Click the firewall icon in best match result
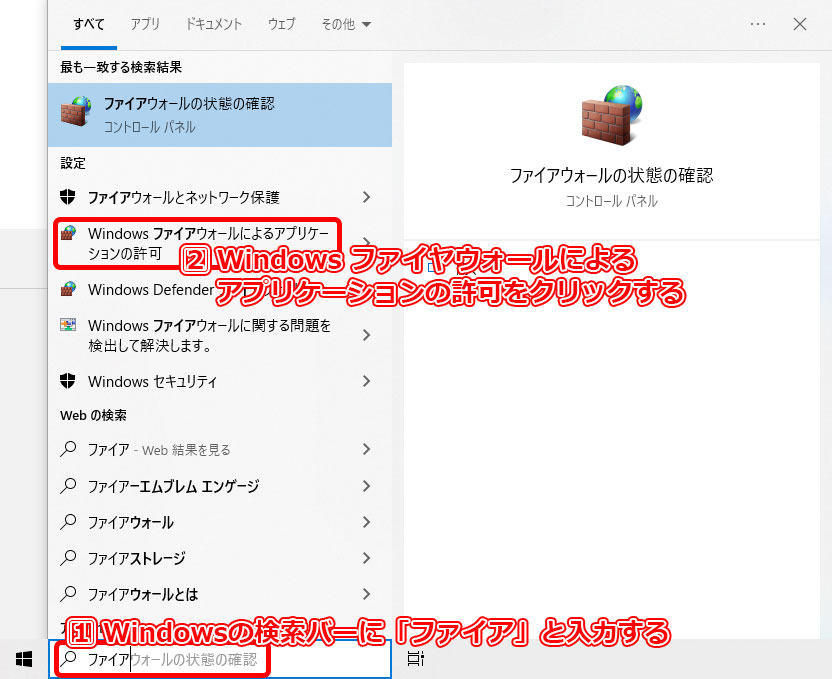 click(x=78, y=114)
